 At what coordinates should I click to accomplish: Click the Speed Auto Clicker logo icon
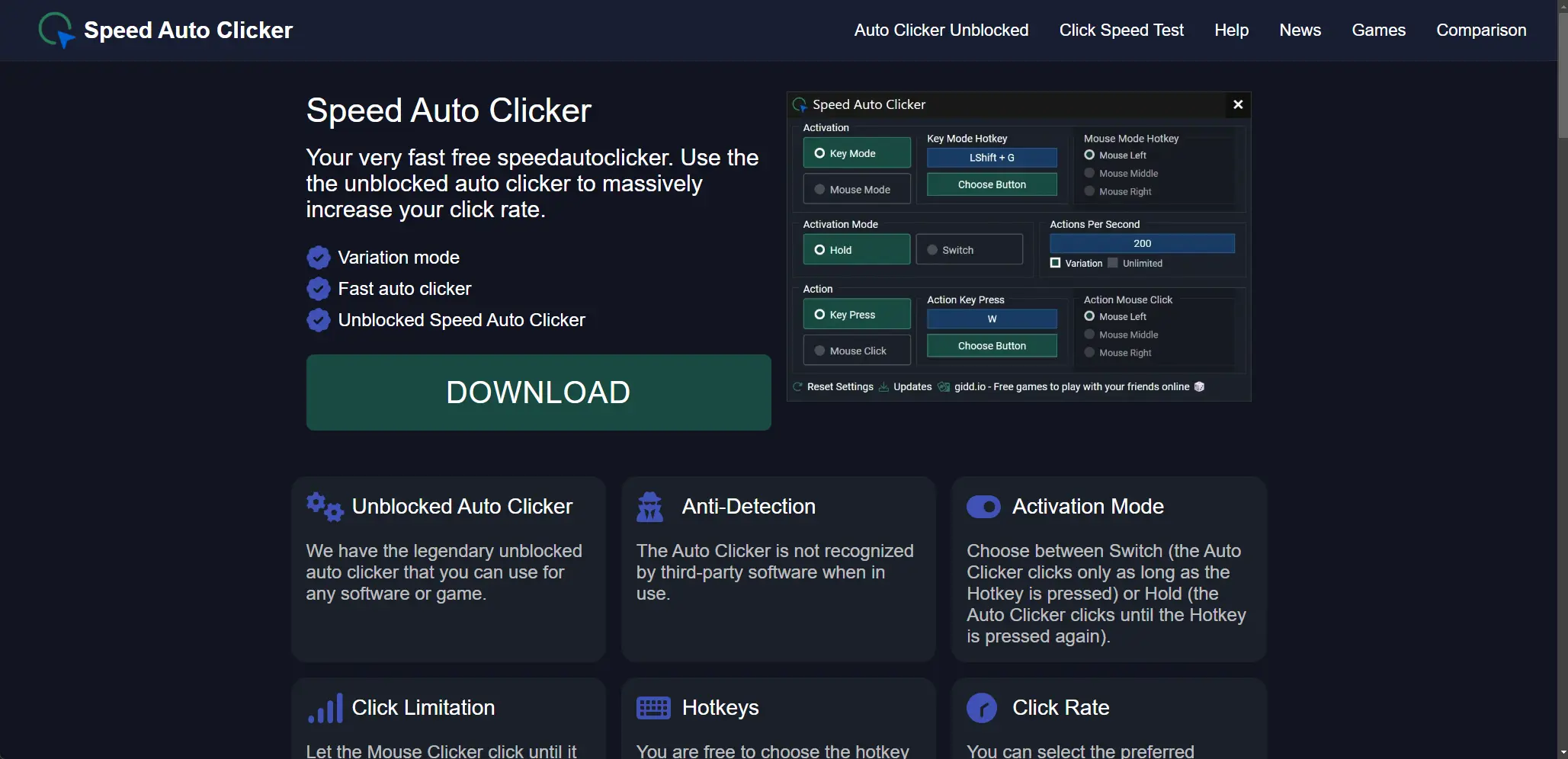point(56,30)
